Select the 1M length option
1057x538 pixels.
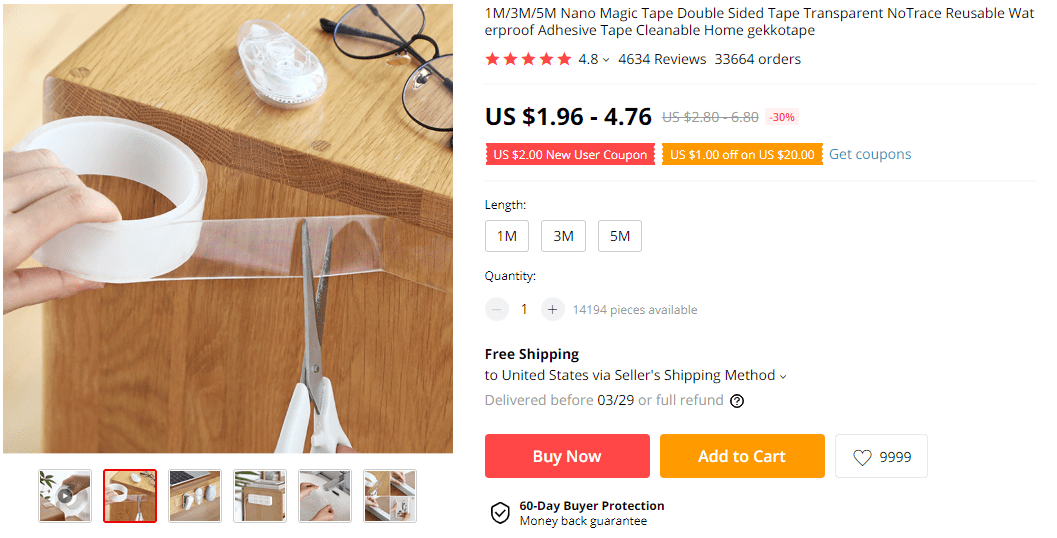507,236
